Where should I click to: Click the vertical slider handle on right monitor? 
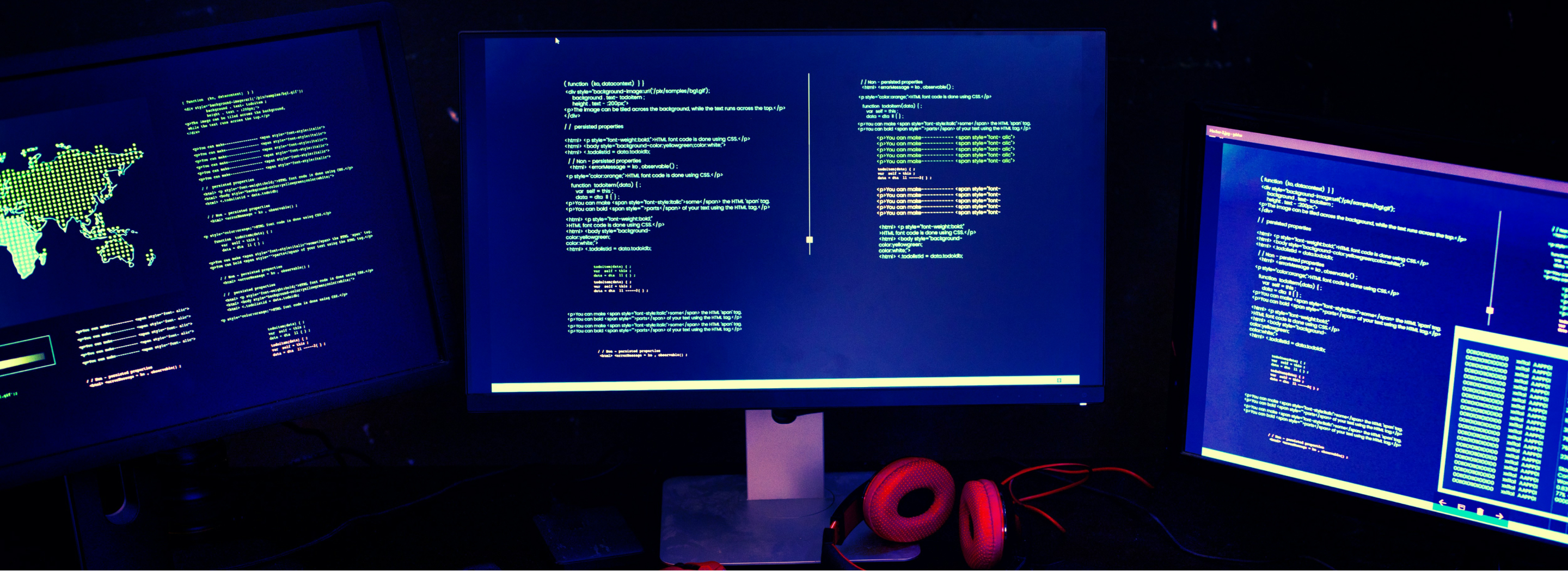pos(1490,310)
